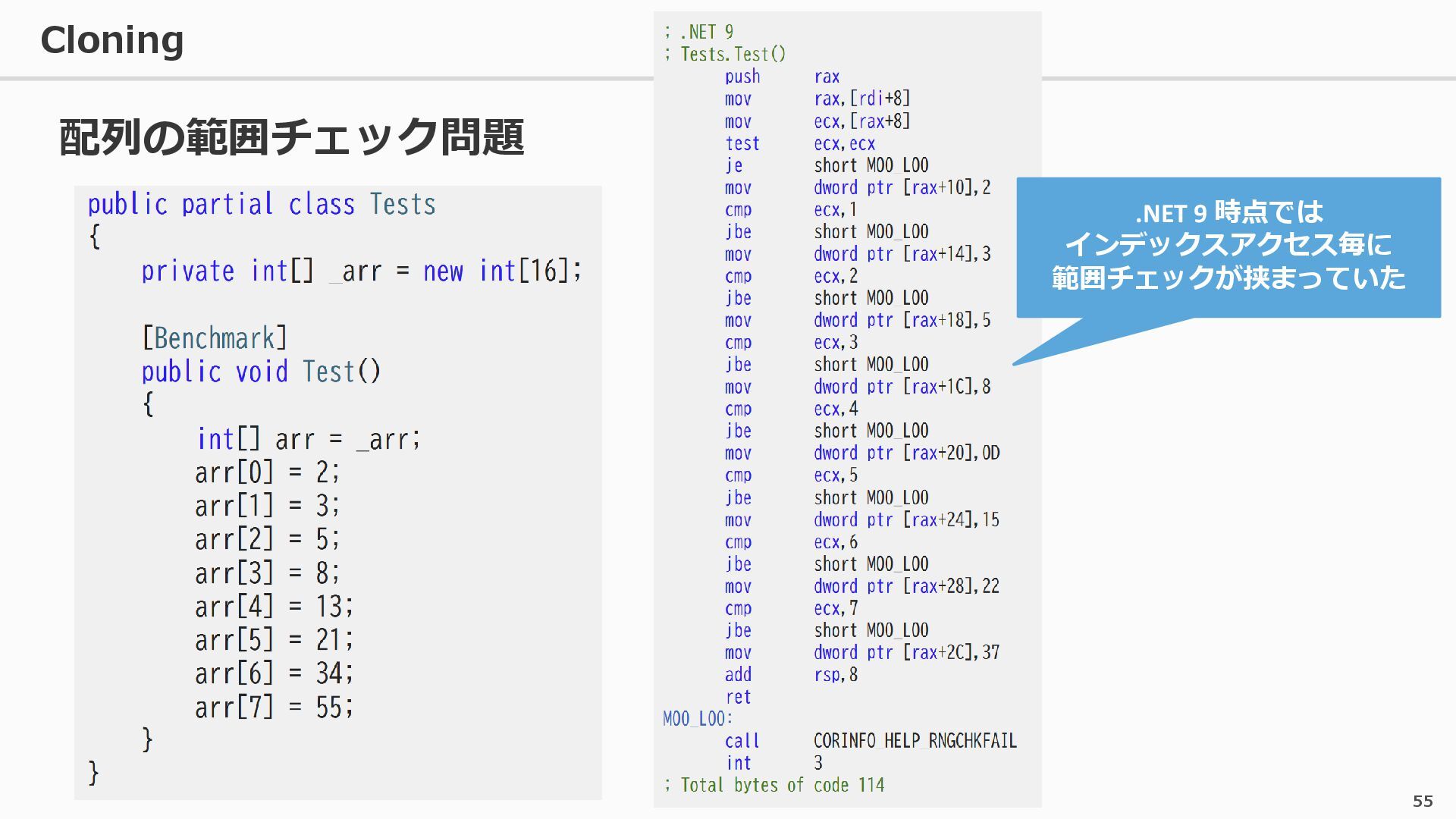The height and width of the screenshot is (819, 1456).
Task: Click the 'add rsp,8' instruction
Action: click(x=790, y=675)
